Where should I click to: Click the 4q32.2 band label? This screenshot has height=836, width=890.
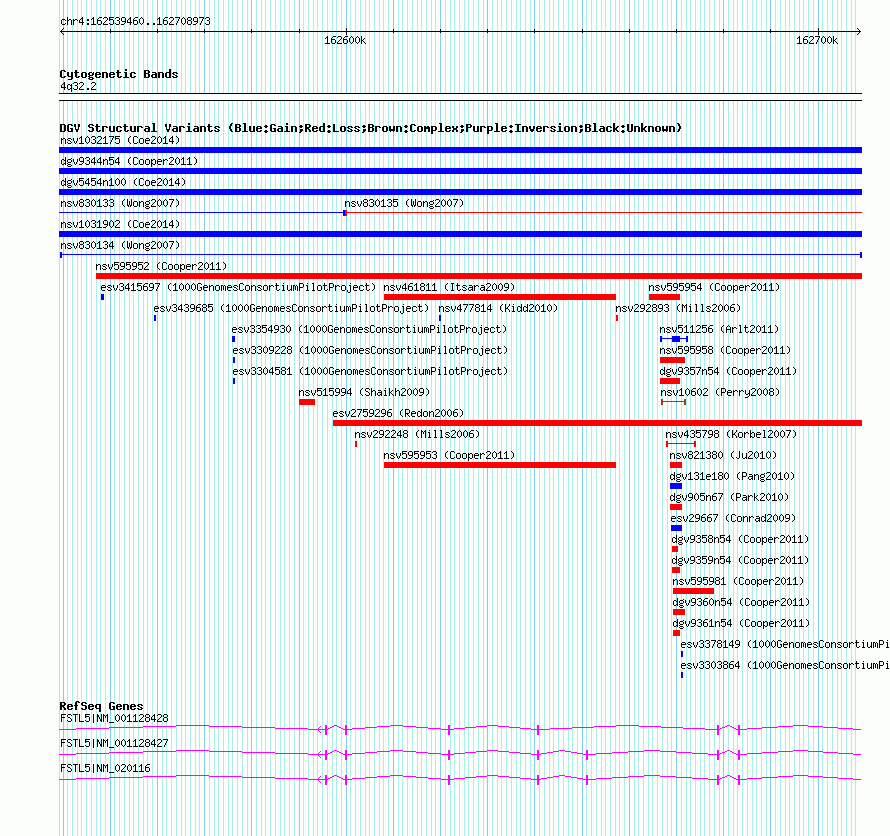[x=78, y=86]
